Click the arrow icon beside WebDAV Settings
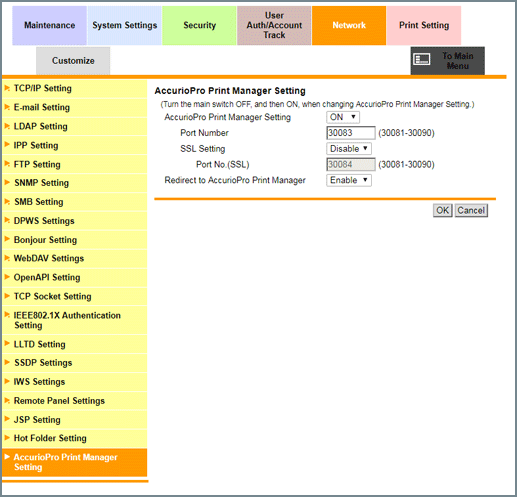This screenshot has height=497, width=517. [x=7, y=258]
